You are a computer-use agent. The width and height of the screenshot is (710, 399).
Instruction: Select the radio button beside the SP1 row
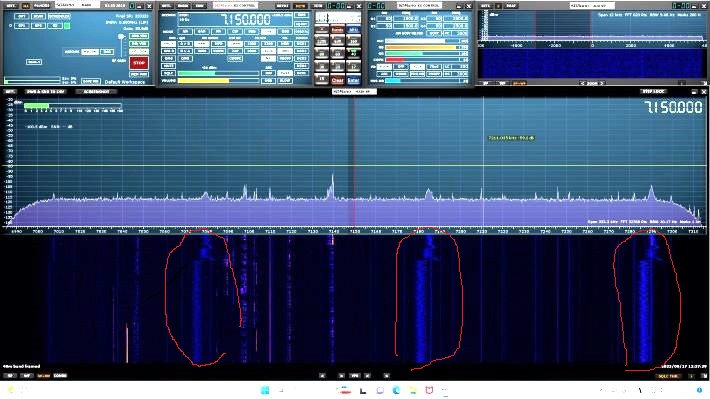pos(10,26)
